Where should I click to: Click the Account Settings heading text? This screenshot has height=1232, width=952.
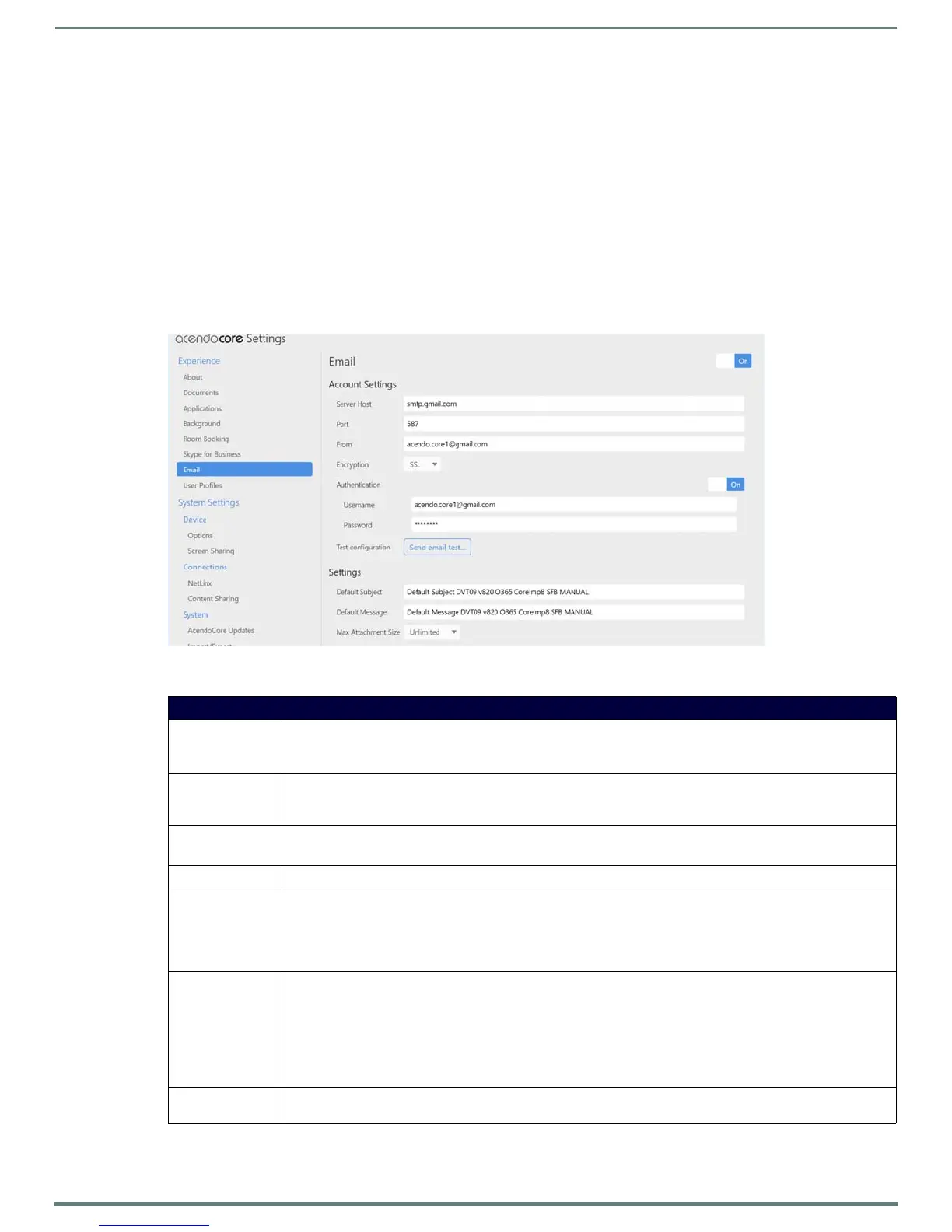tap(362, 384)
